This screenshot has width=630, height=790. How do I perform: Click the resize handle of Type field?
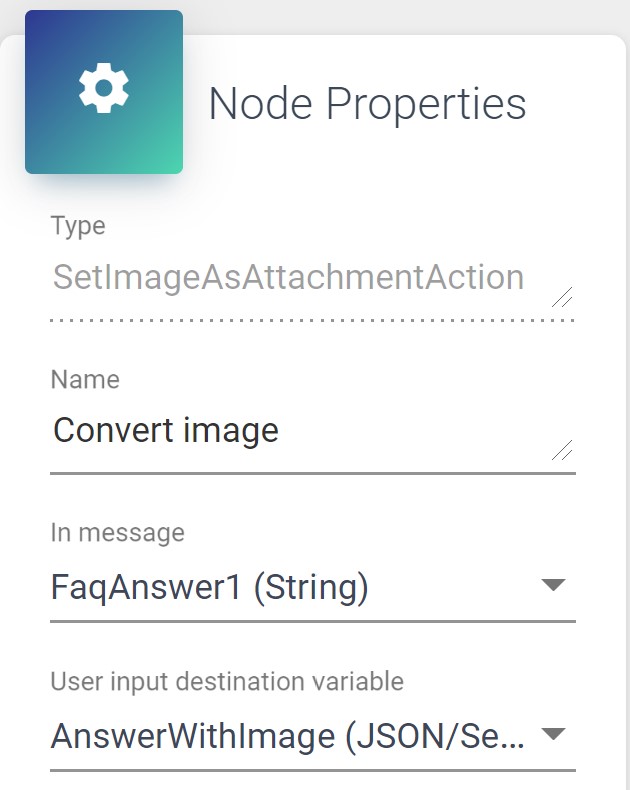pyautogui.click(x=563, y=296)
